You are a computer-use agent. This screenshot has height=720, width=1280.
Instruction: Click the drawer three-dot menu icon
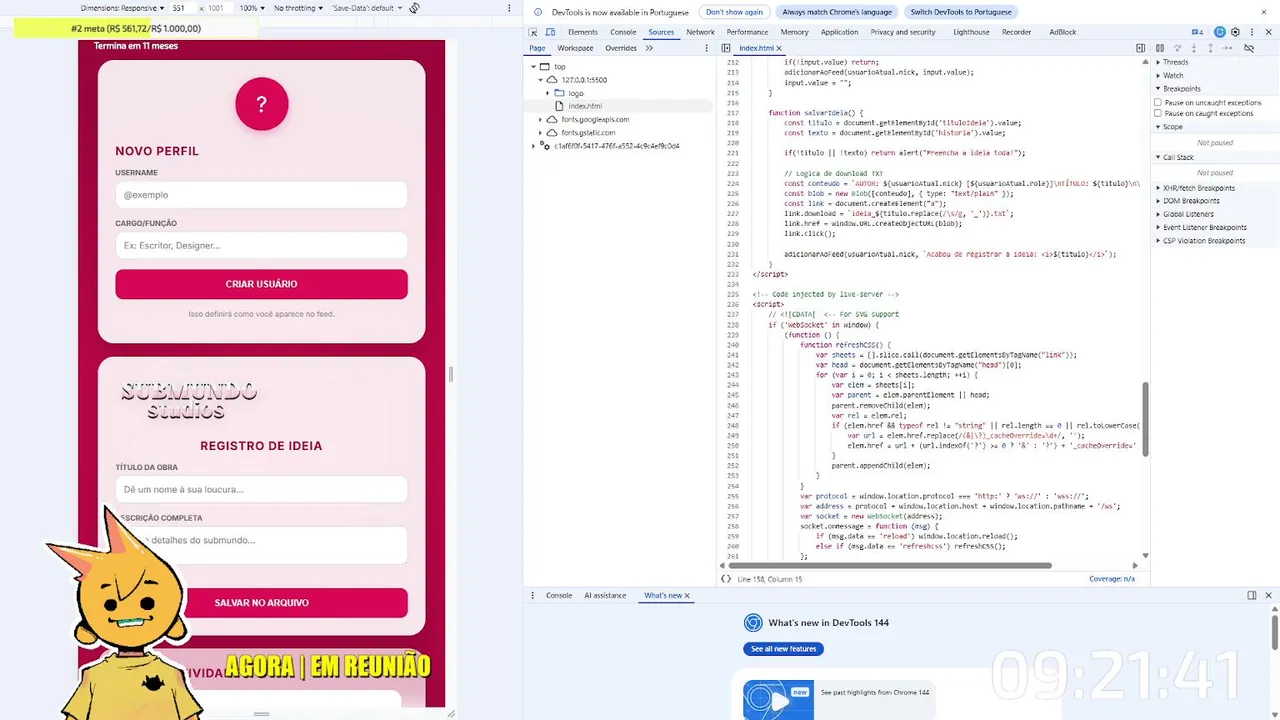(x=535, y=596)
